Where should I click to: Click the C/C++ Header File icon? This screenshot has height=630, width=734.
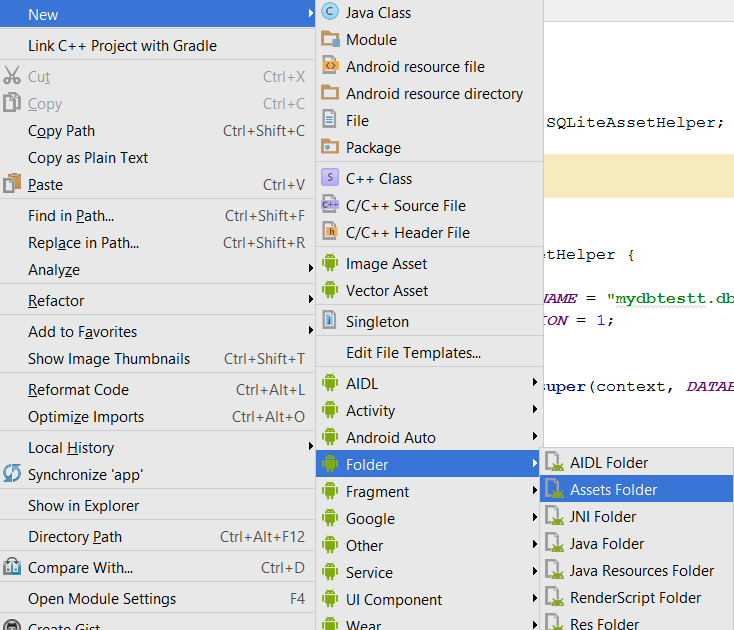[330, 231]
